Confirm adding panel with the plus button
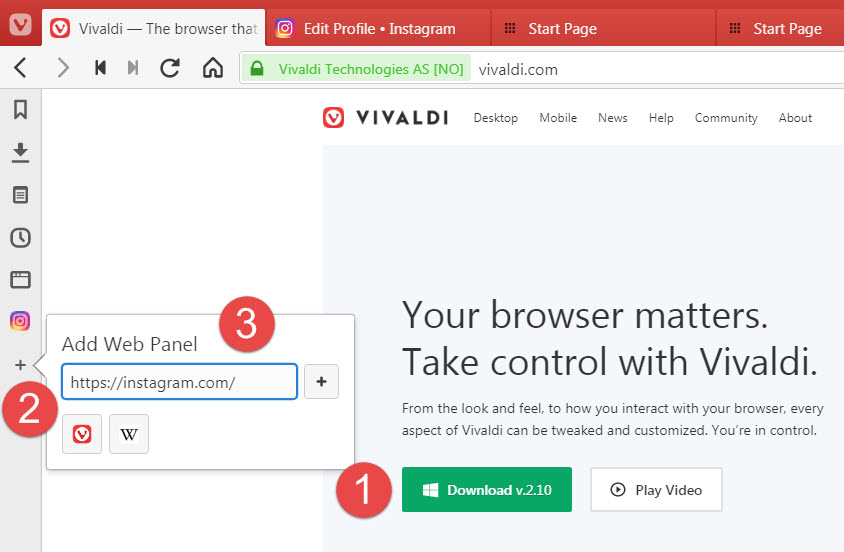844x552 pixels. tap(321, 381)
